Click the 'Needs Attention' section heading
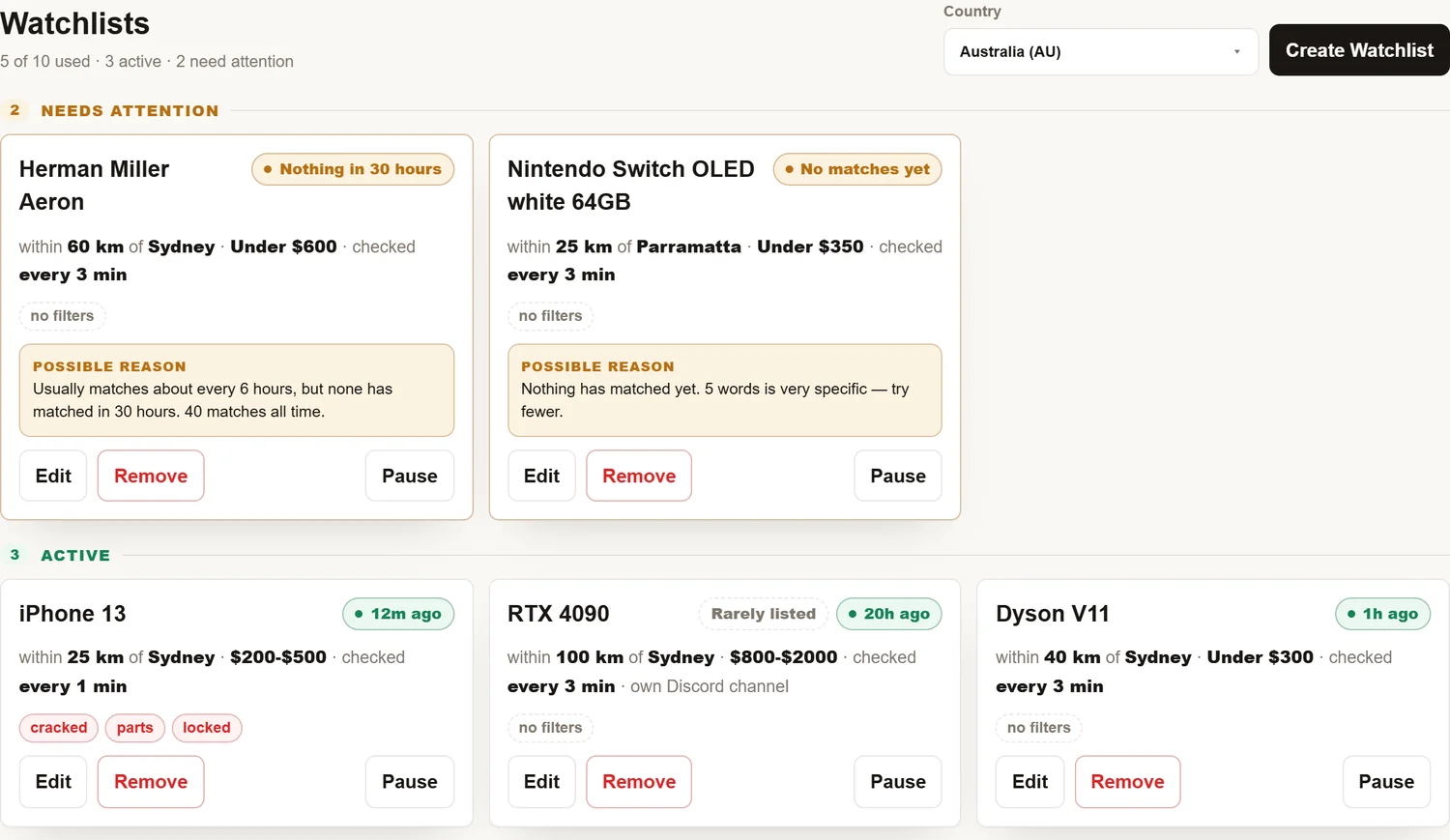The image size is (1450, 840). coord(130,111)
